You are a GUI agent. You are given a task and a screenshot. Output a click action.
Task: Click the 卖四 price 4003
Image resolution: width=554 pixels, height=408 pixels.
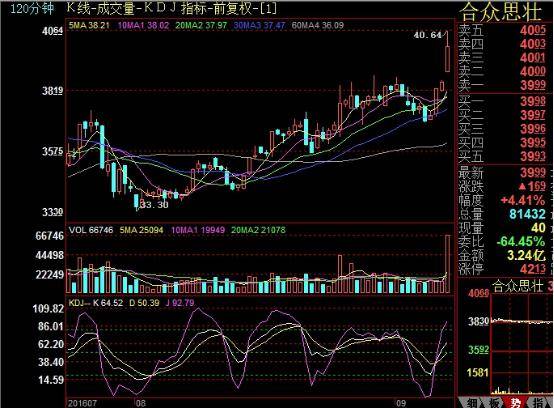533,44
